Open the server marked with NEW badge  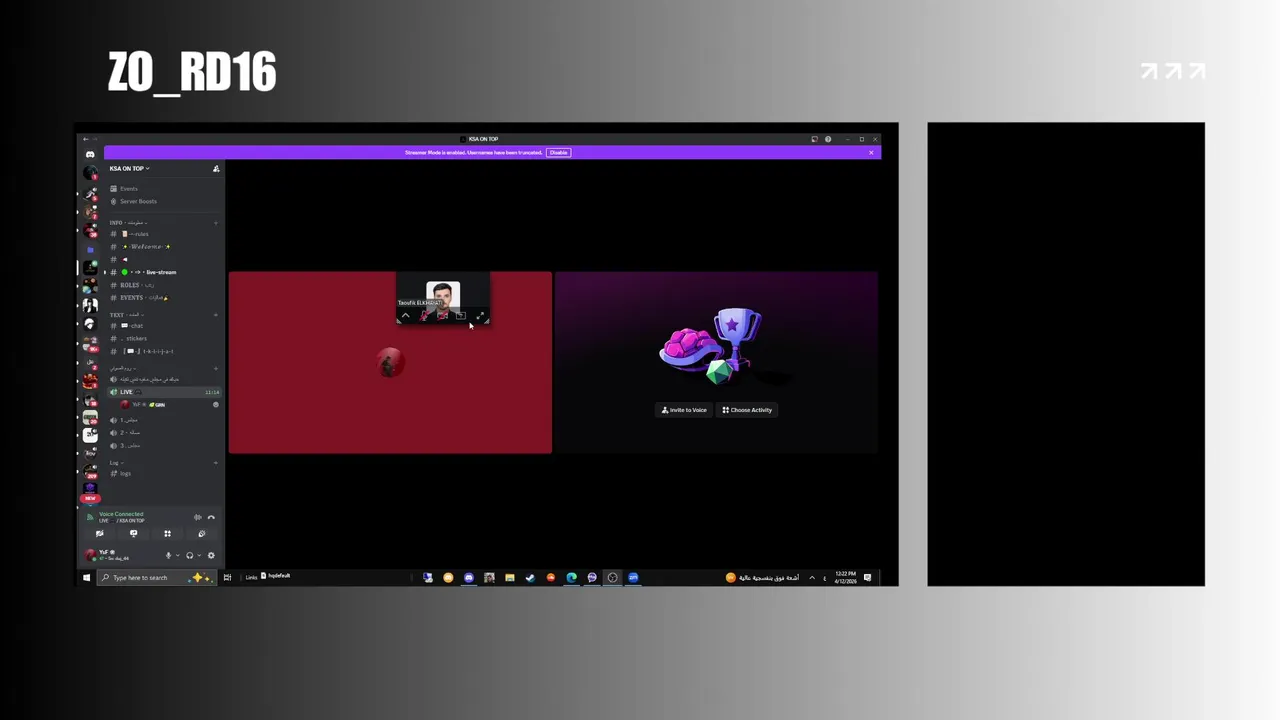(90, 489)
